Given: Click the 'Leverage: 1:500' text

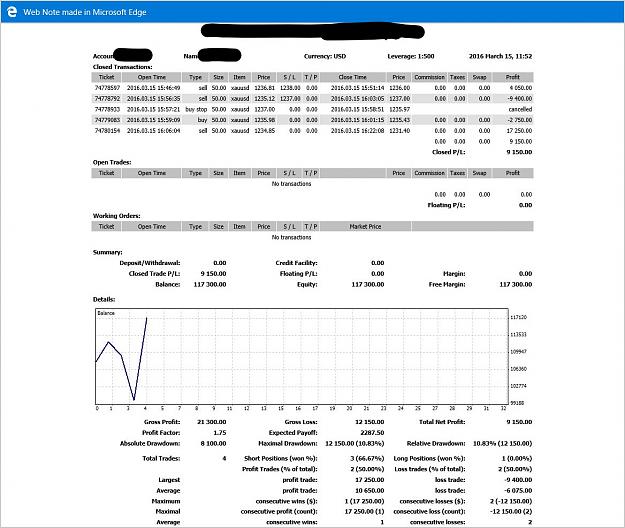Looking at the screenshot, I should tap(411, 56).
